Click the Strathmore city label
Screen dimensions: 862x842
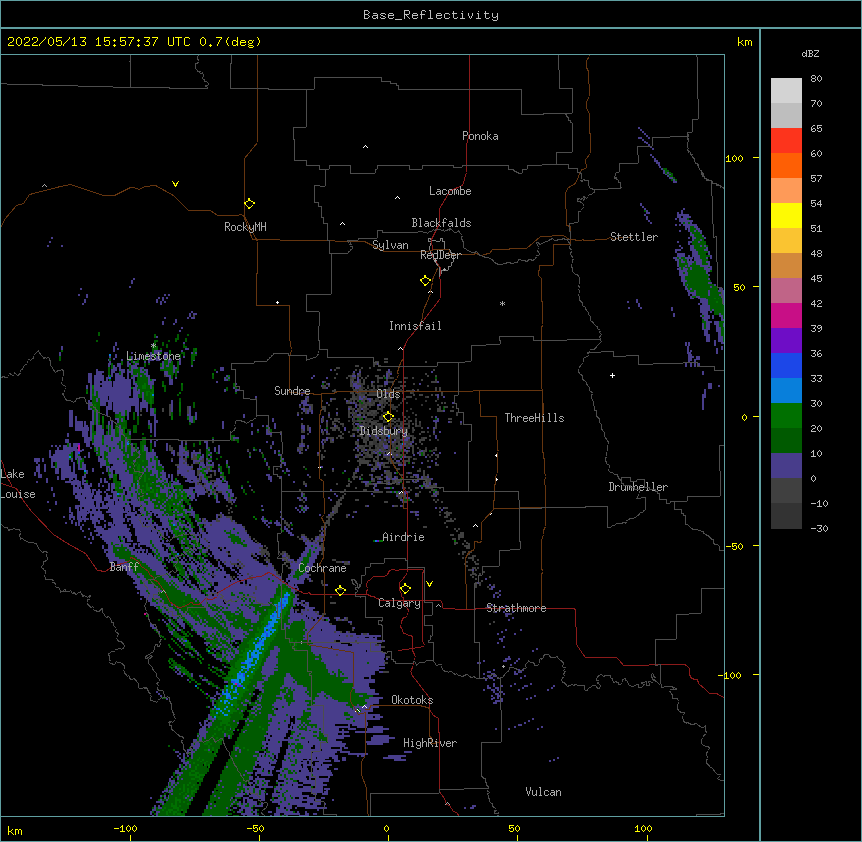point(516,608)
